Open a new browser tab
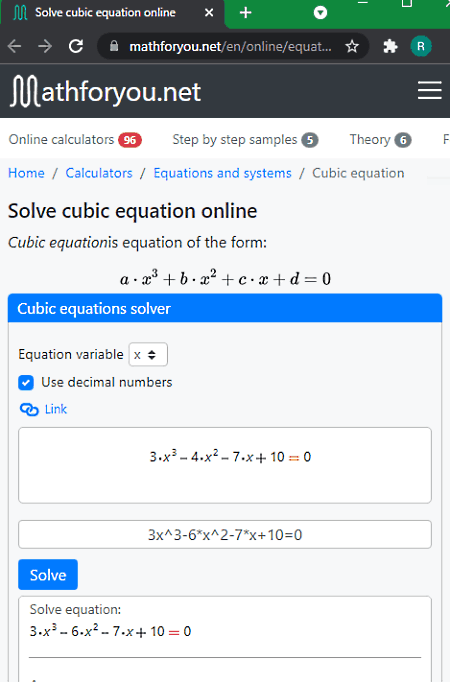Image resolution: width=450 pixels, height=682 pixels. pyautogui.click(x=246, y=13)
